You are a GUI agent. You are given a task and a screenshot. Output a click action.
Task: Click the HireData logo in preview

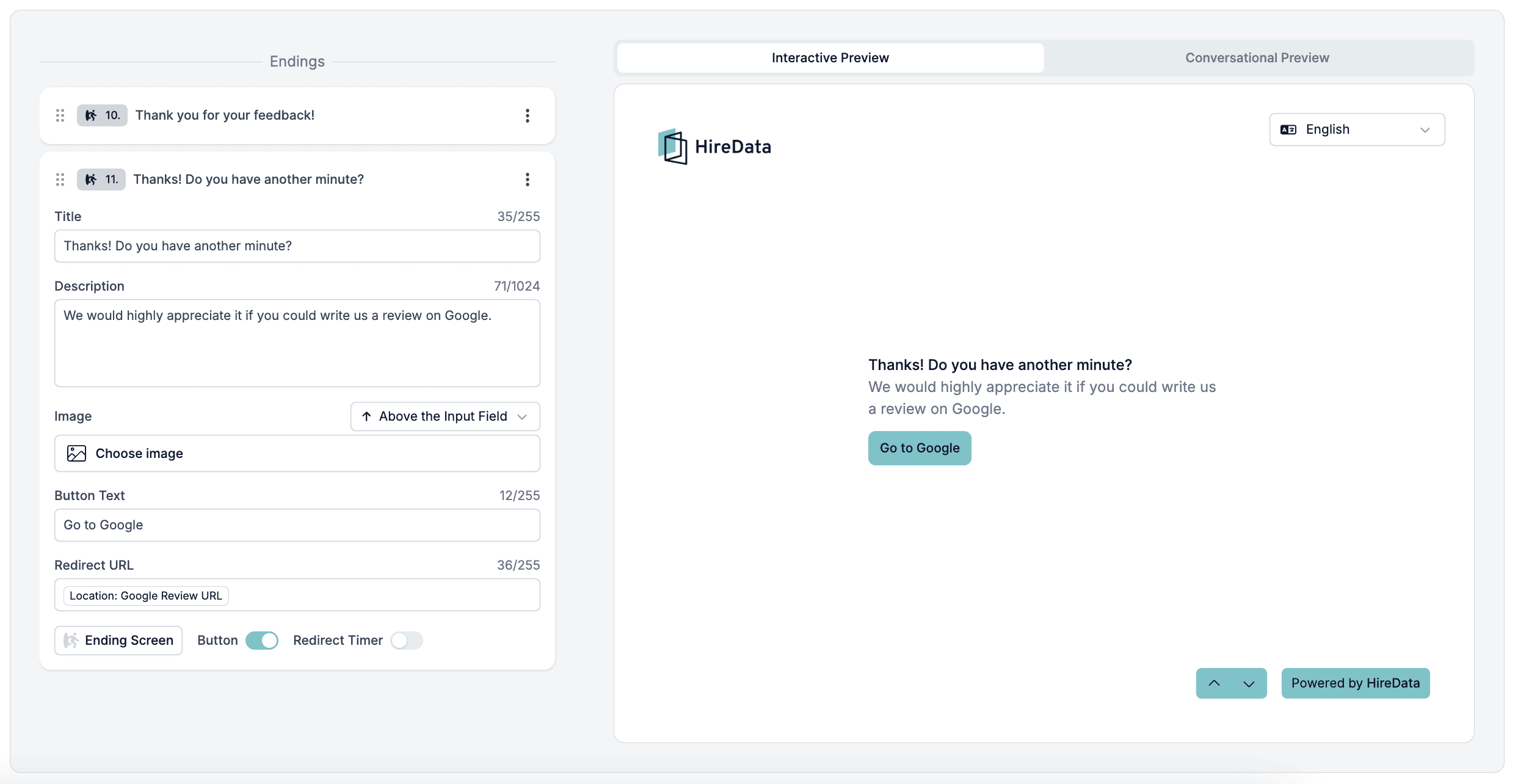[714, 147]
